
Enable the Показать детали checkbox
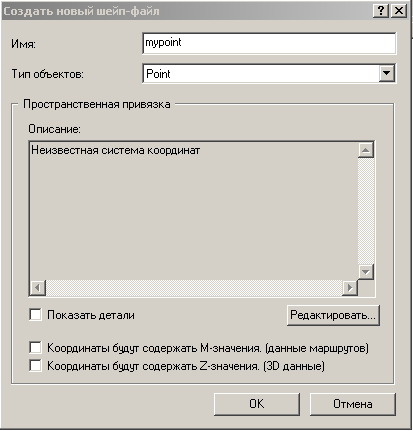[36, 315]
